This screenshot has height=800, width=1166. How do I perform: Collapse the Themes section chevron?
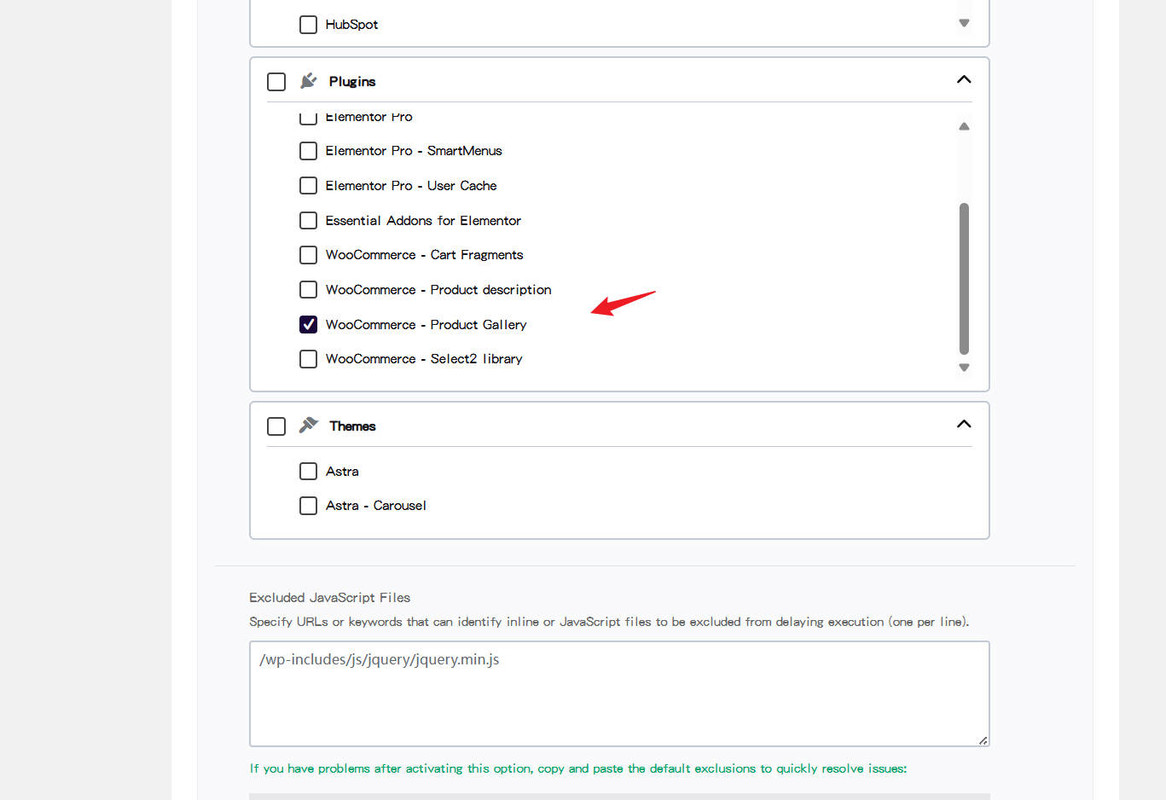[964, 424]
